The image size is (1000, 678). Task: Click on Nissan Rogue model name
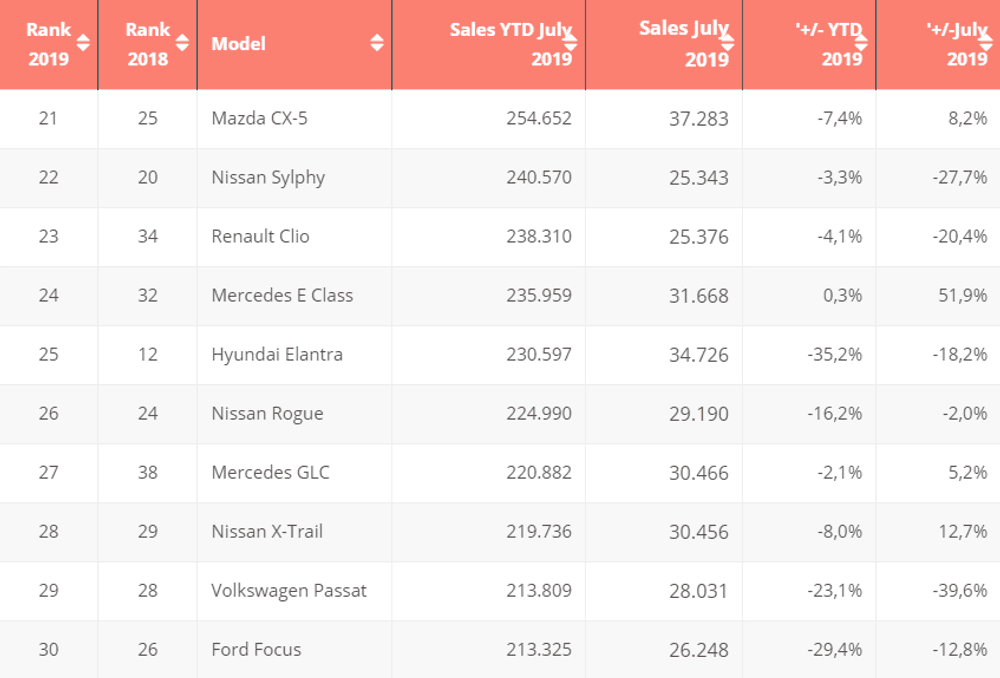coord(267,413)
